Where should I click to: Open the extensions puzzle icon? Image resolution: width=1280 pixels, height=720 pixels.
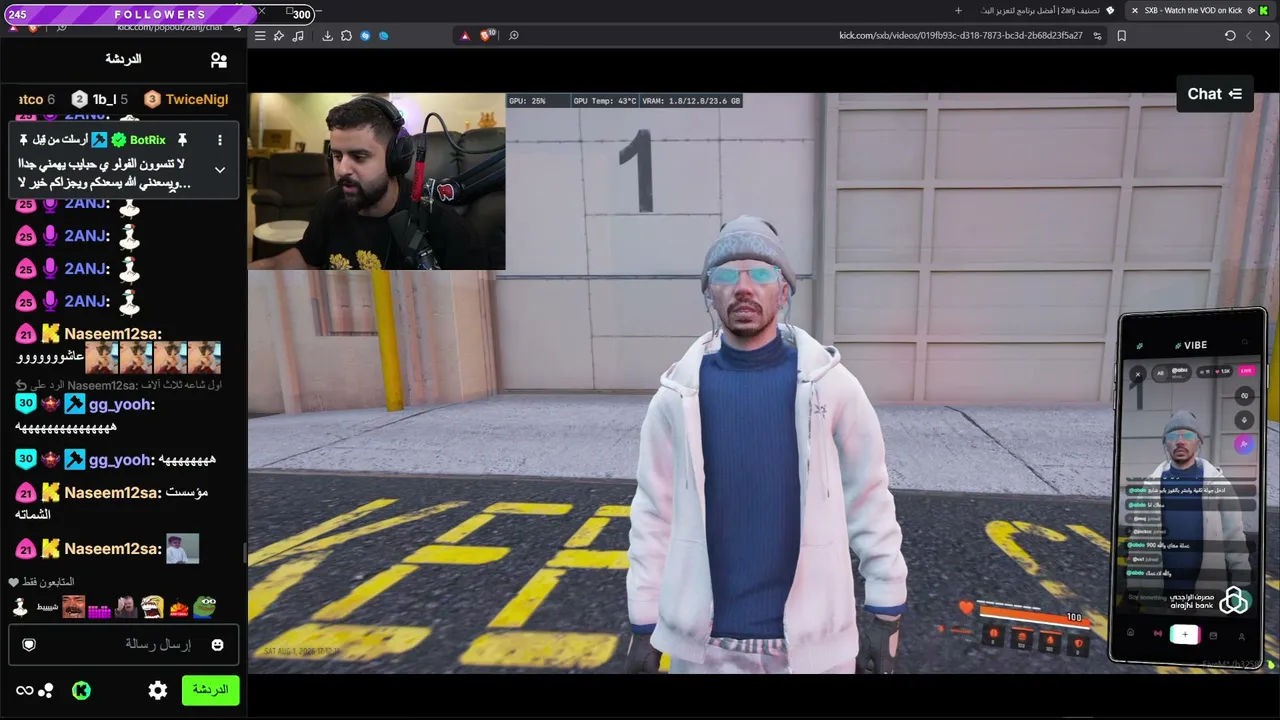[x=346, y=36]
